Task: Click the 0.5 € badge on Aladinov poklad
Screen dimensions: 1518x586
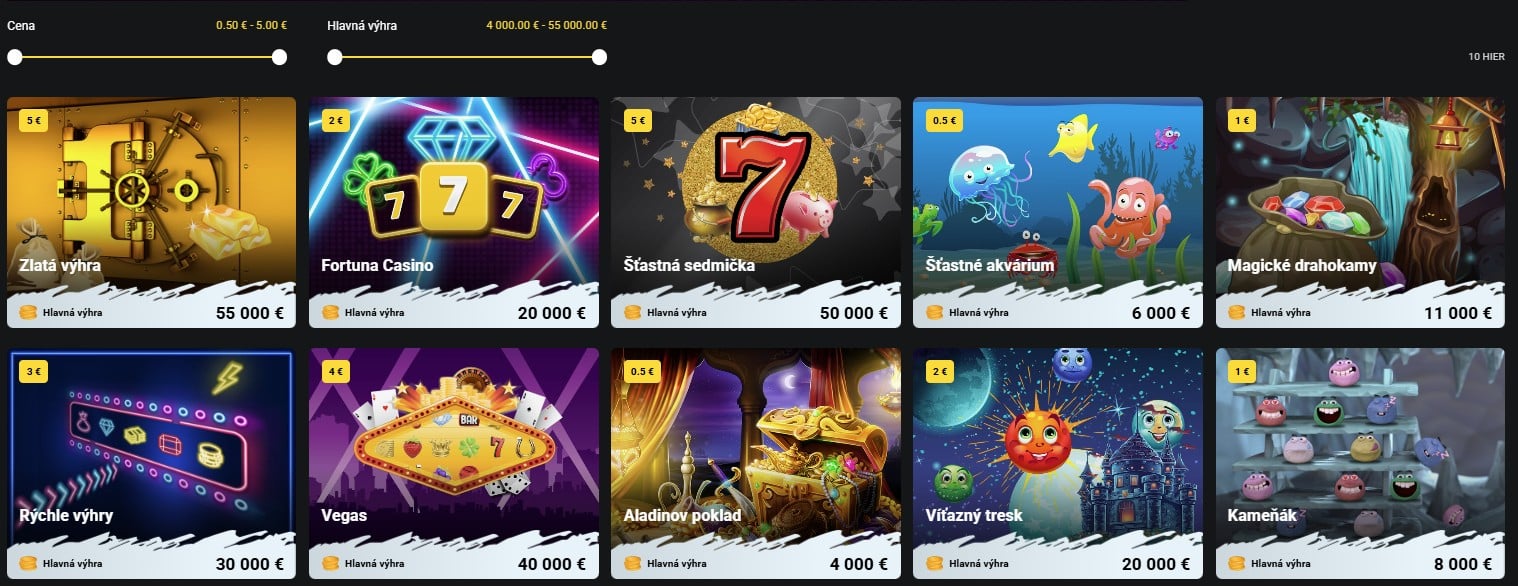Action: 643,372
